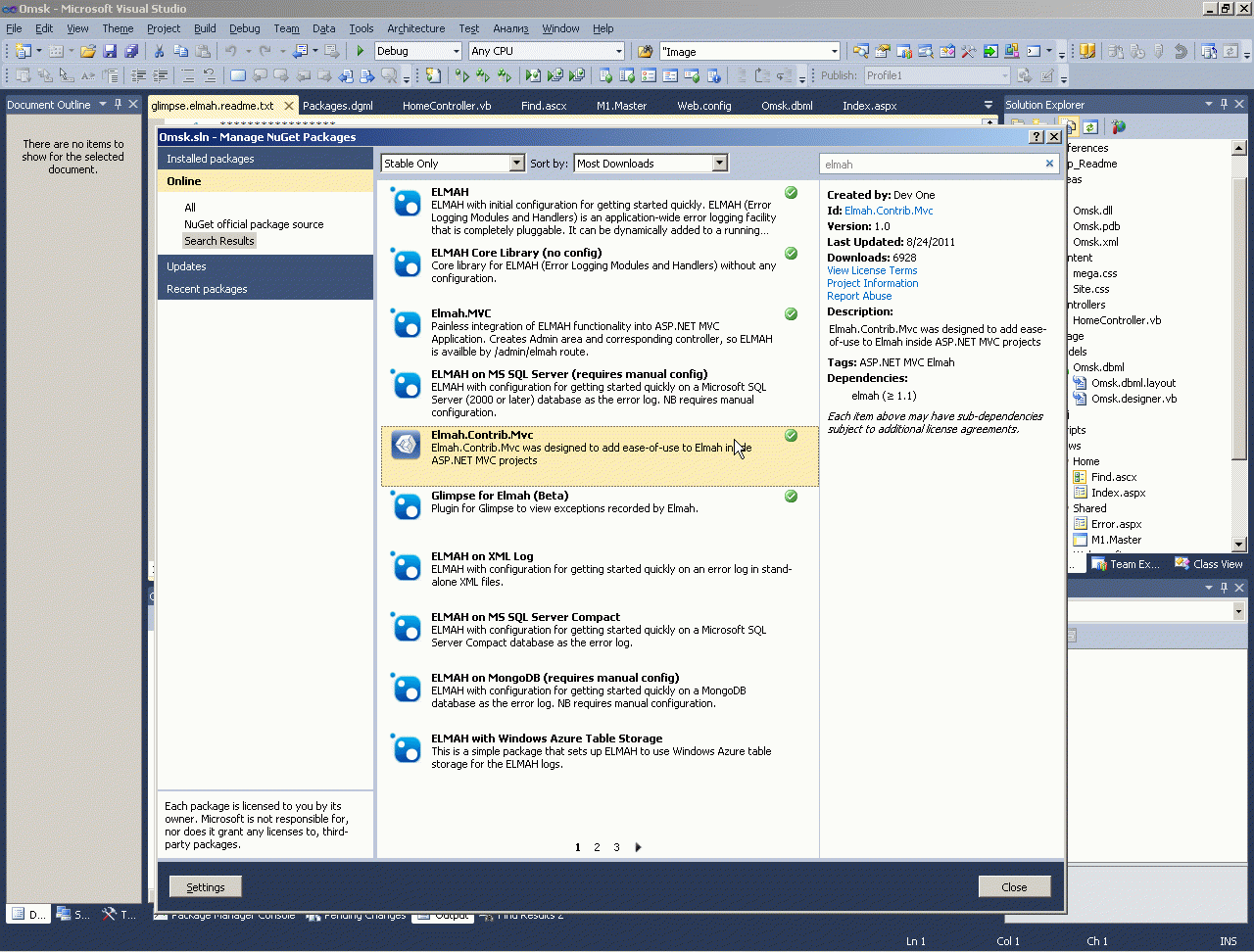Select Search Results under Online
The image size is (1254, 952).
coord(219,241)
